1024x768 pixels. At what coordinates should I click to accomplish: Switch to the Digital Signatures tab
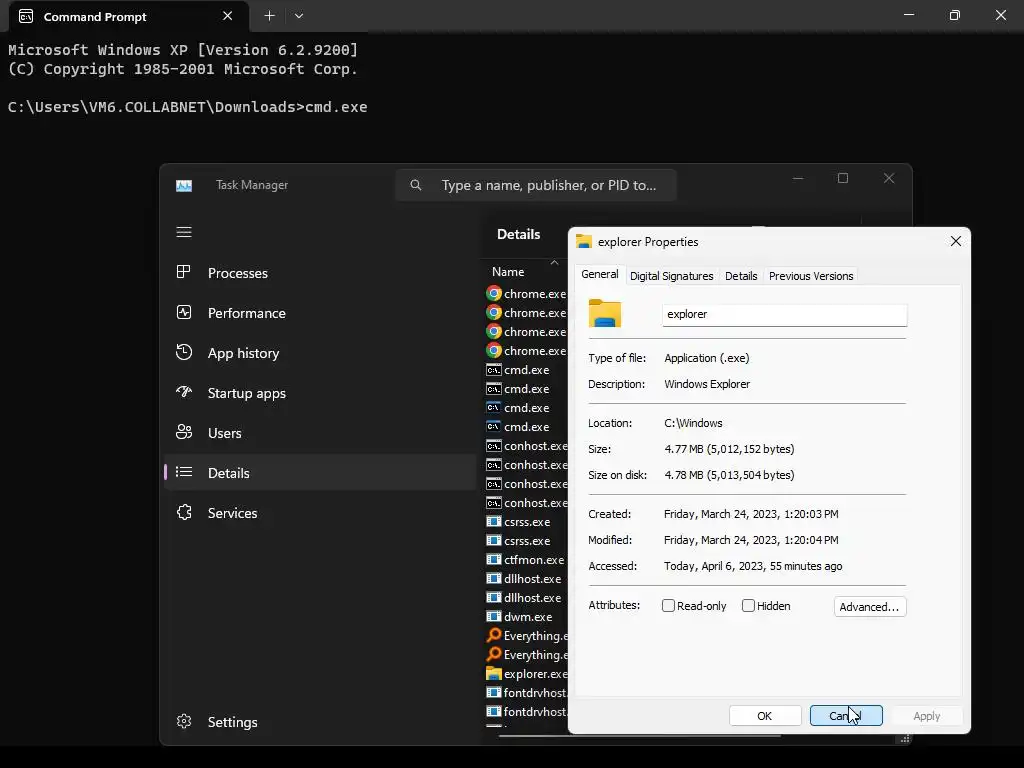pos(671,276)
